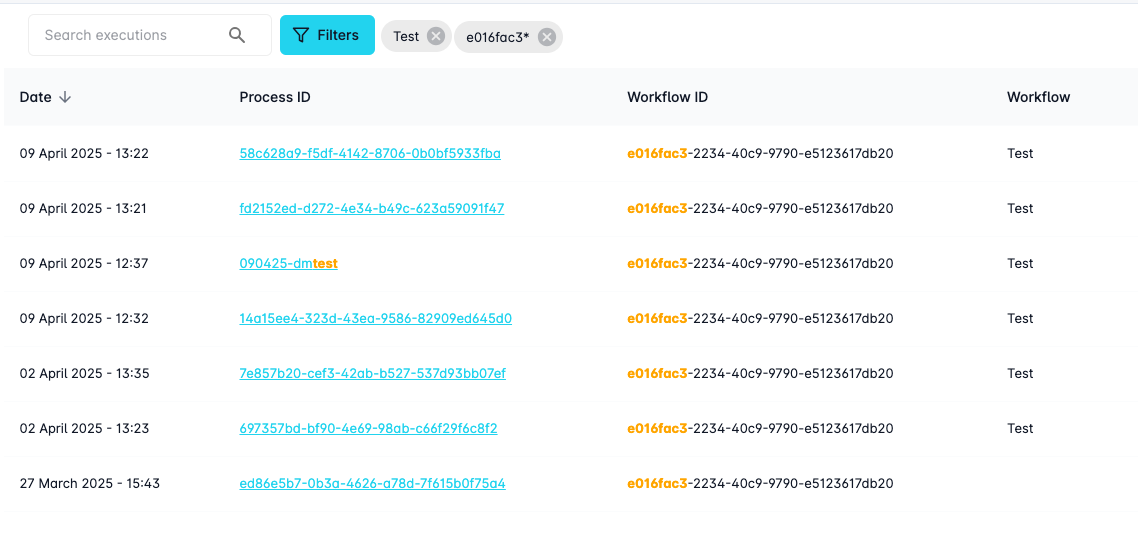Click the Test workflow cell in the 02 April 13:35 row
Screen dimensions: 1138x540
pos(1020,373)
